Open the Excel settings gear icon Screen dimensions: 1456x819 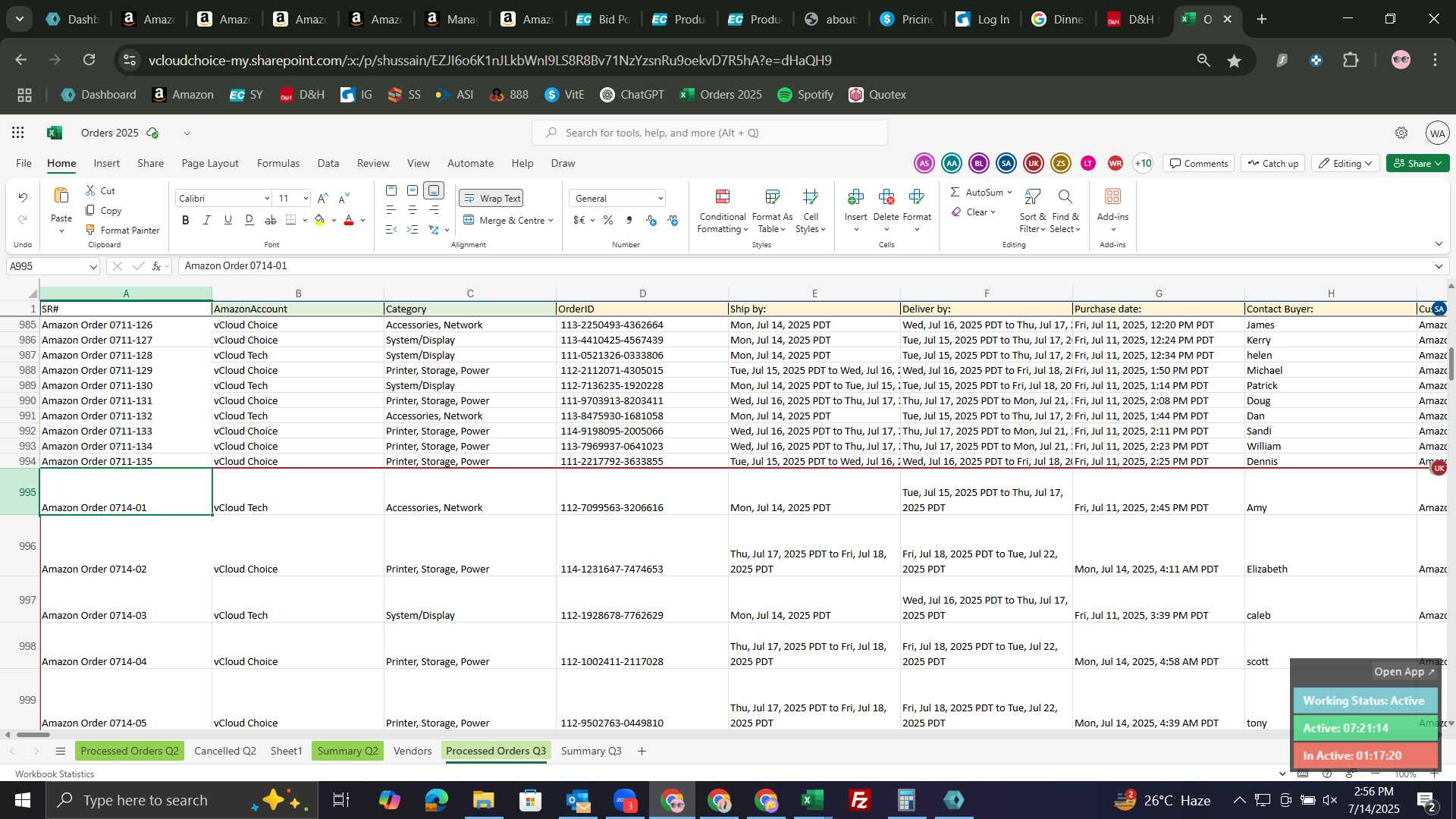coord(1401,133)
